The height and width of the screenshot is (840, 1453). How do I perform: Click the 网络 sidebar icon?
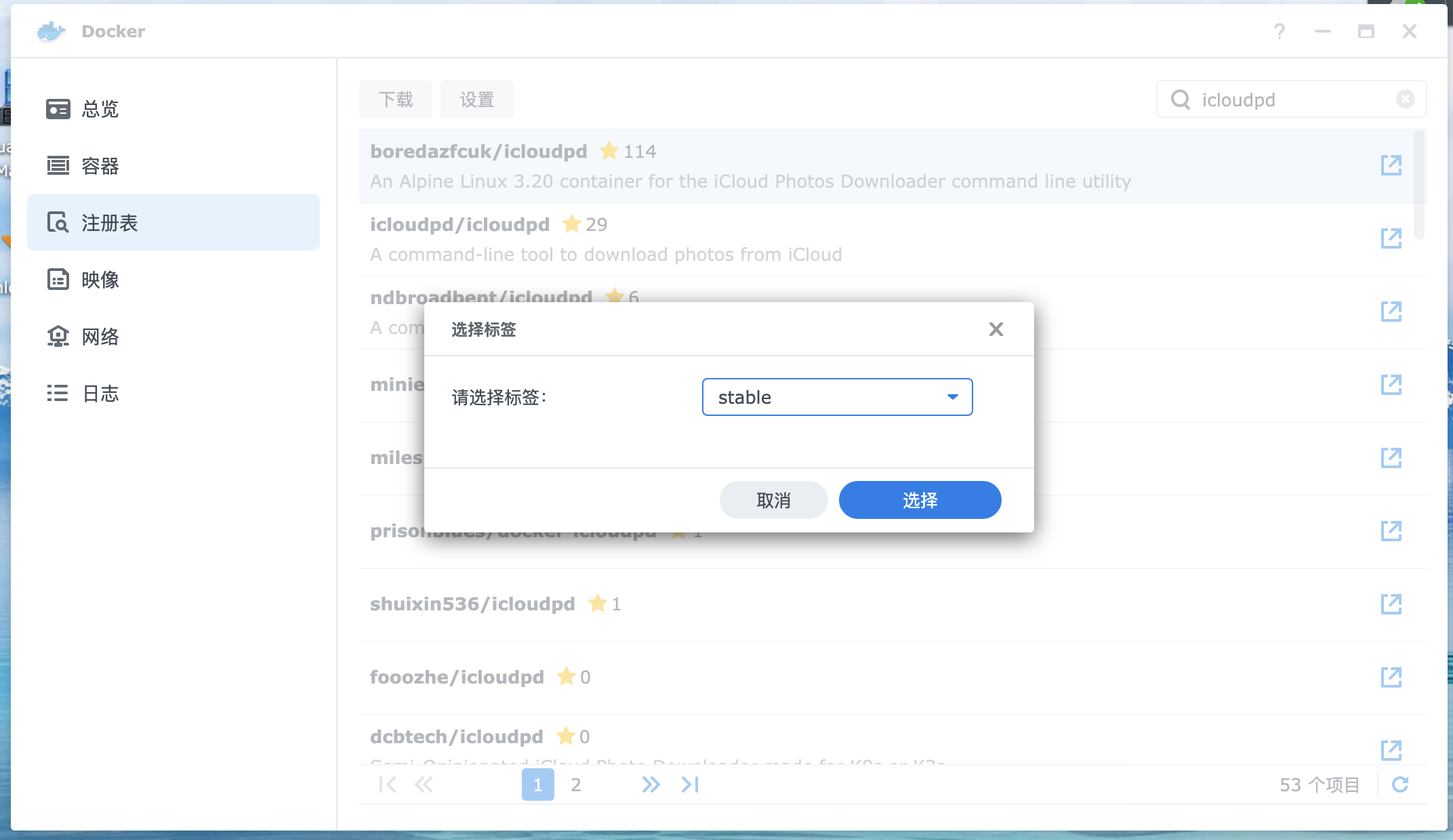click(x=58, y=336)
